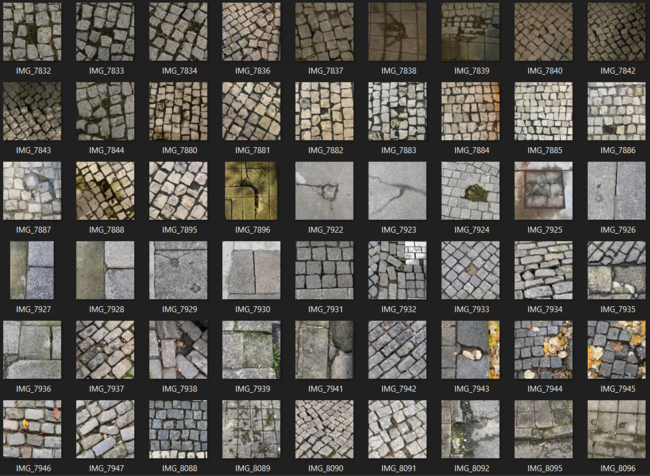Click the IMG_7896 mossy pavement thumbnail
650x476 pixels.
click(x=251, y=190)
